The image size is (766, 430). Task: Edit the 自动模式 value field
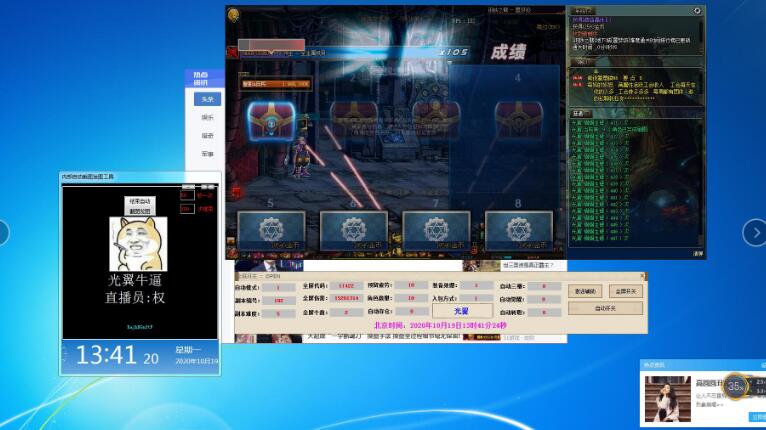point(278,287)
